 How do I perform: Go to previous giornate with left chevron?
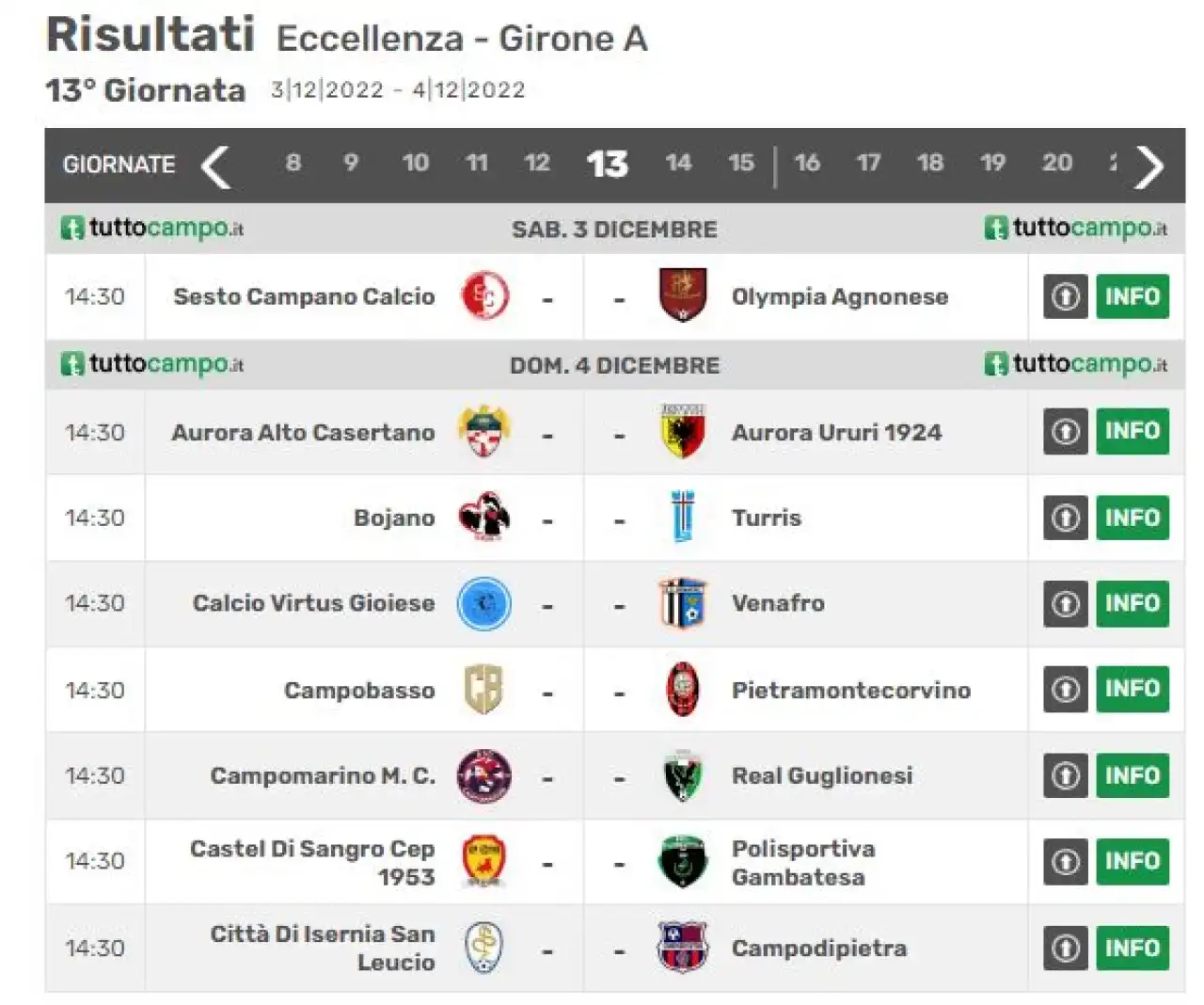[x=215, y=167]
